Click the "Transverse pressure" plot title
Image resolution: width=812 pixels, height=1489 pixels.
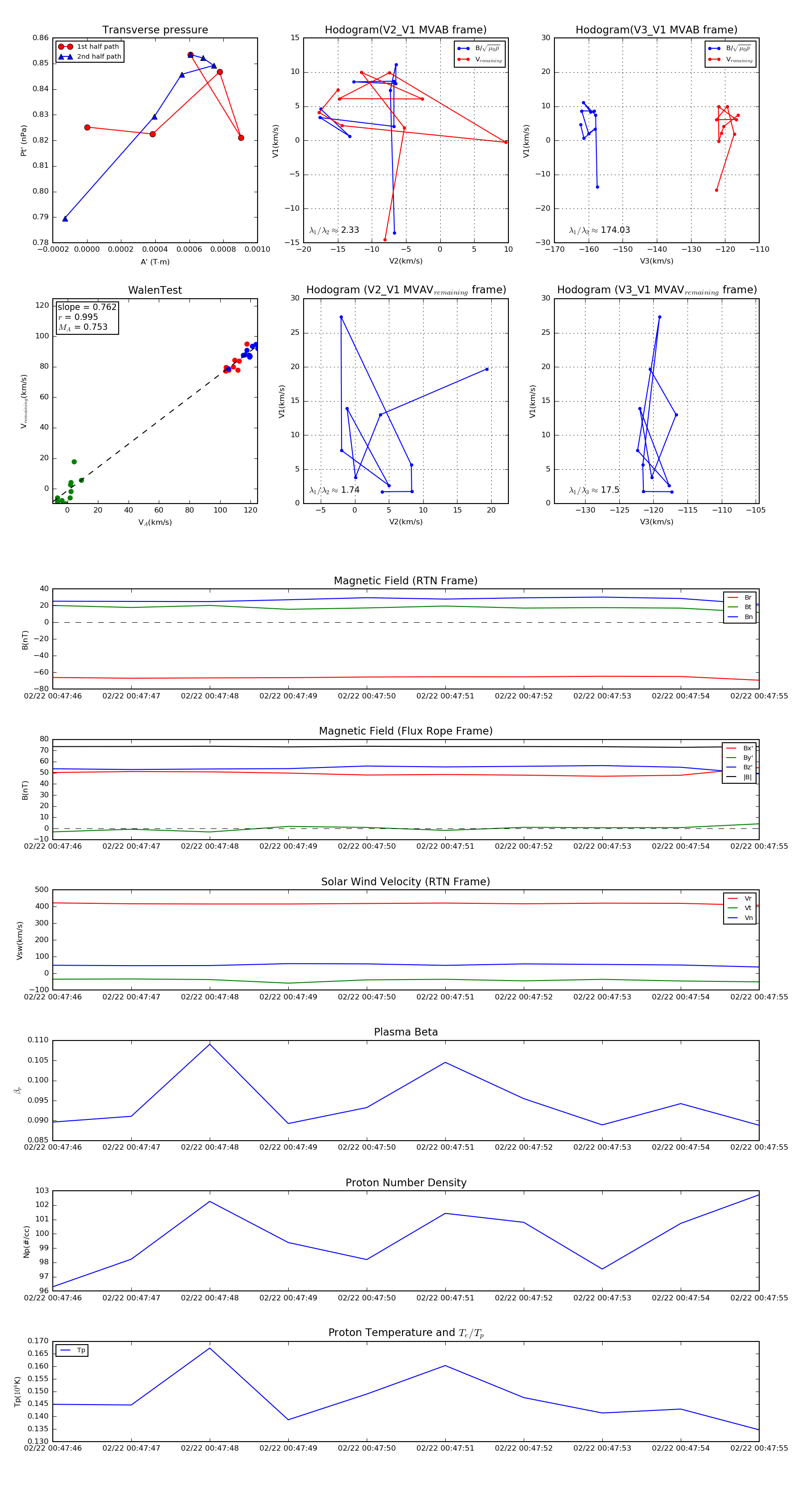(x=155, y=30)
